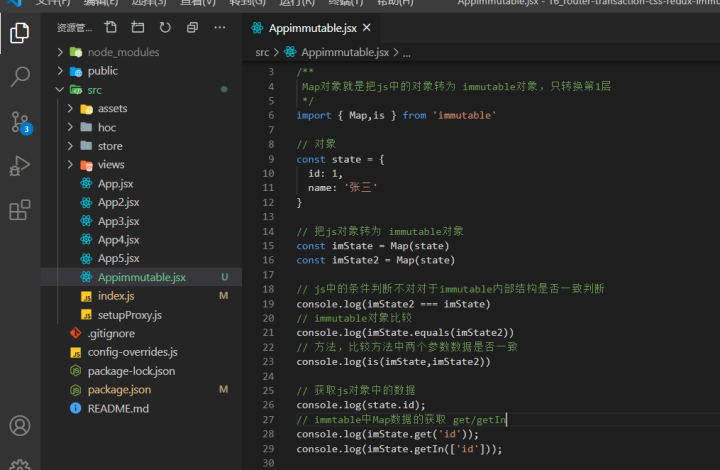
Task: Open package.json file
Action: click(119, 390)
